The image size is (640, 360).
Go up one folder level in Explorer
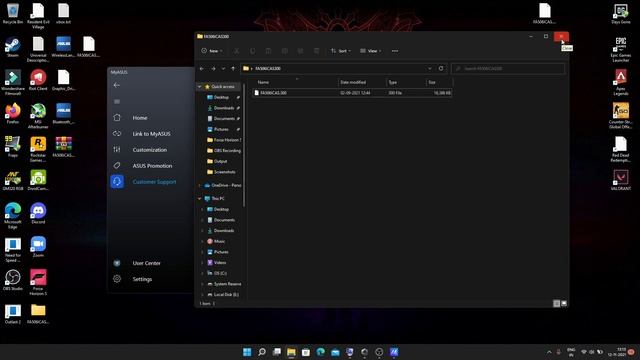233,69
